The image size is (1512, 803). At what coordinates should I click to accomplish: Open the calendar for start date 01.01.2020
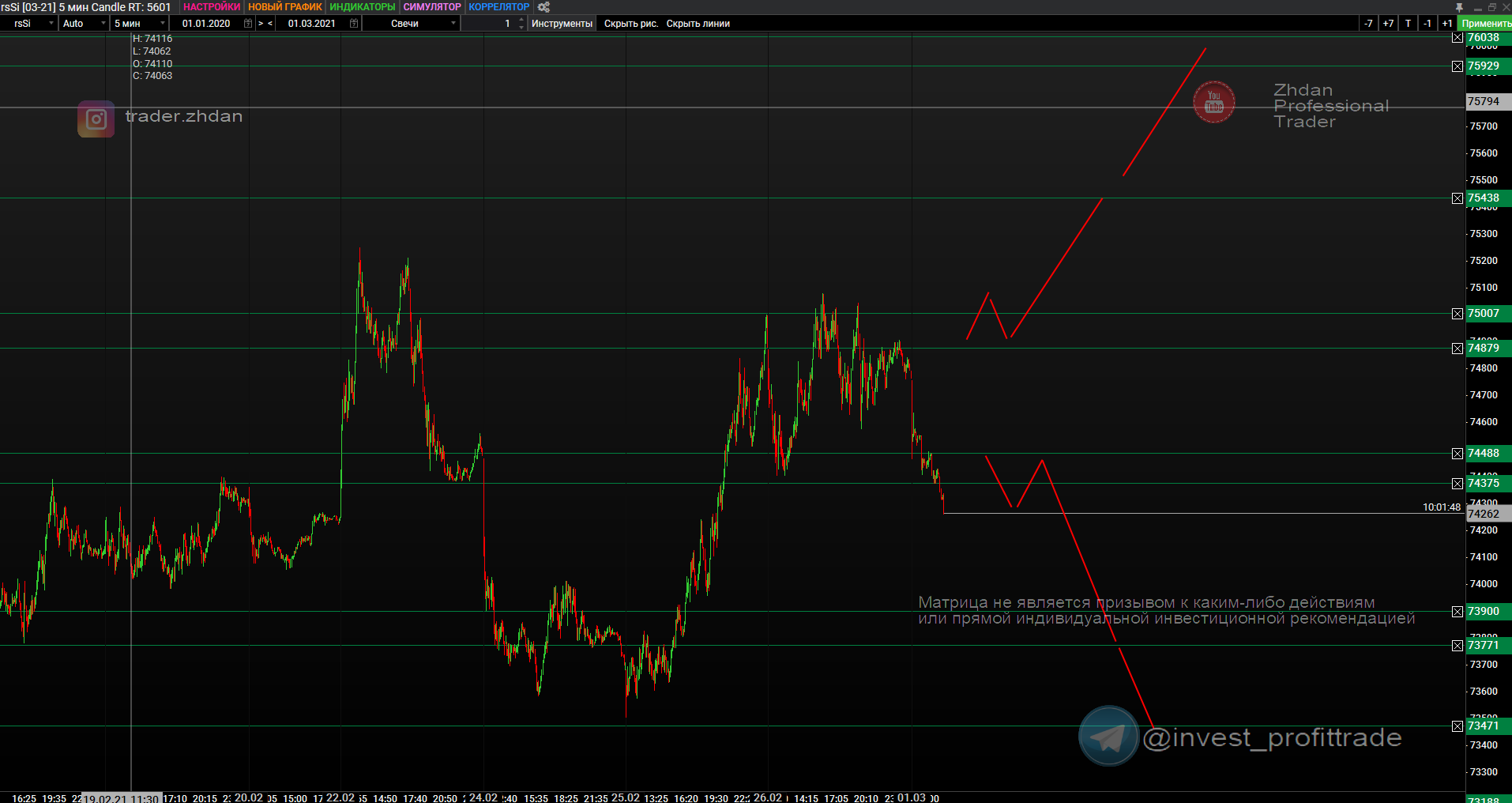pos(248,24)
